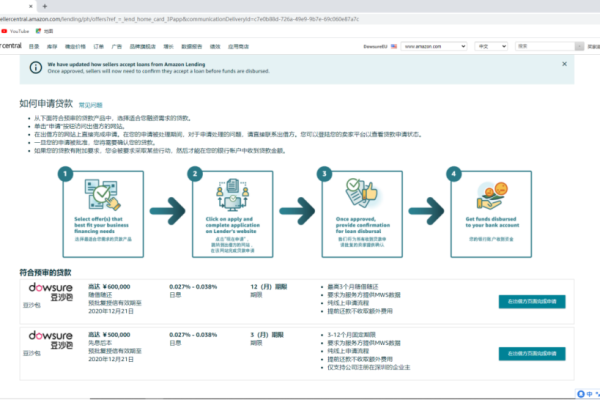Expand the www.amazon.com marketplace dropdown
600x400 pixels.
pos(434,46)
